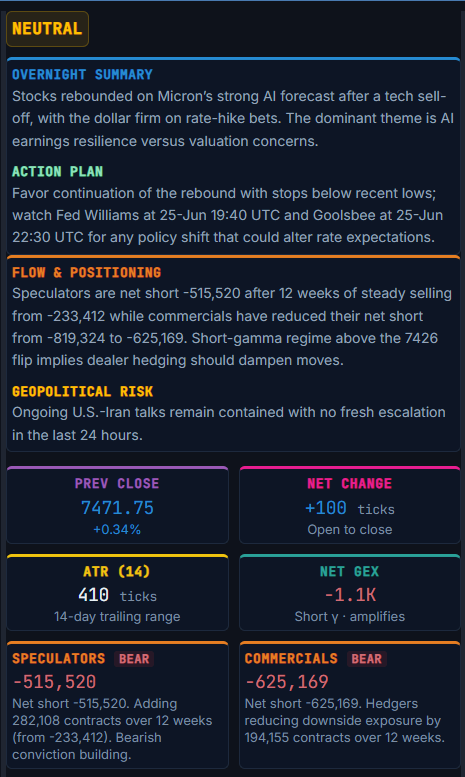Select the 7471.75 previous close value

point(117,508)
